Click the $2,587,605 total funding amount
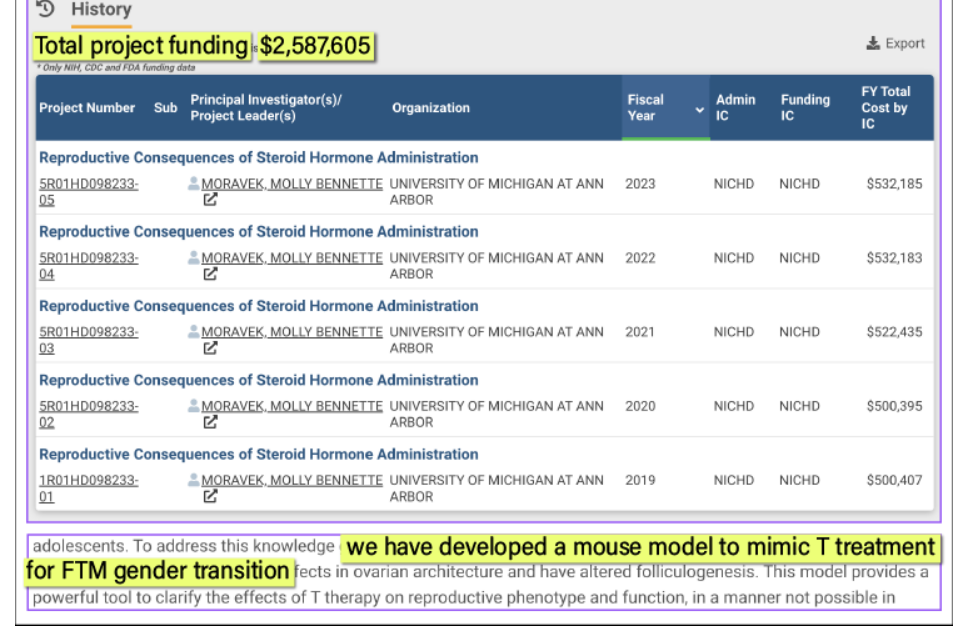Viewport: 966px width, 629px height. [315, 46]
